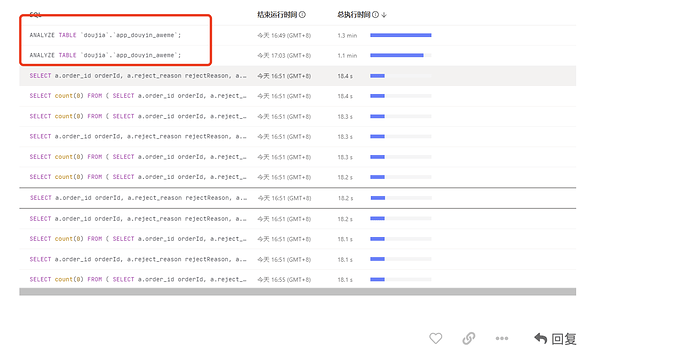Click the 总执行时间 column header
This screenshot has height=364, width=690.
(x=354, y=15)
